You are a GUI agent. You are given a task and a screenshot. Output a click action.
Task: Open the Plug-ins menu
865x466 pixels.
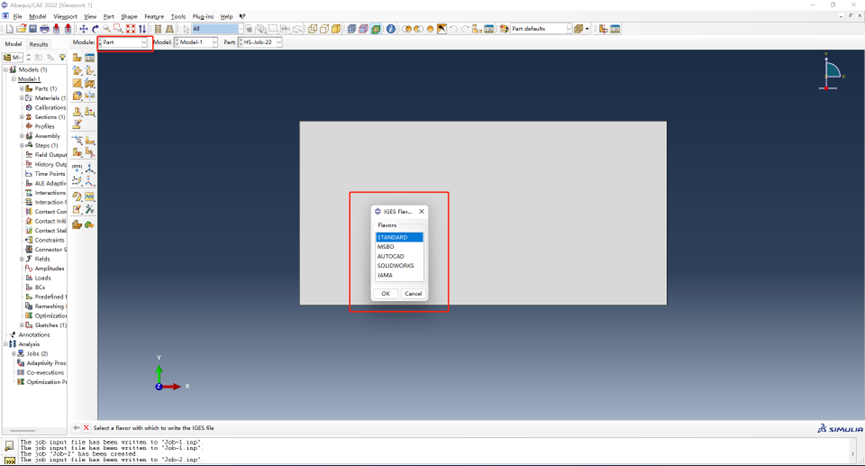[203, 17]
